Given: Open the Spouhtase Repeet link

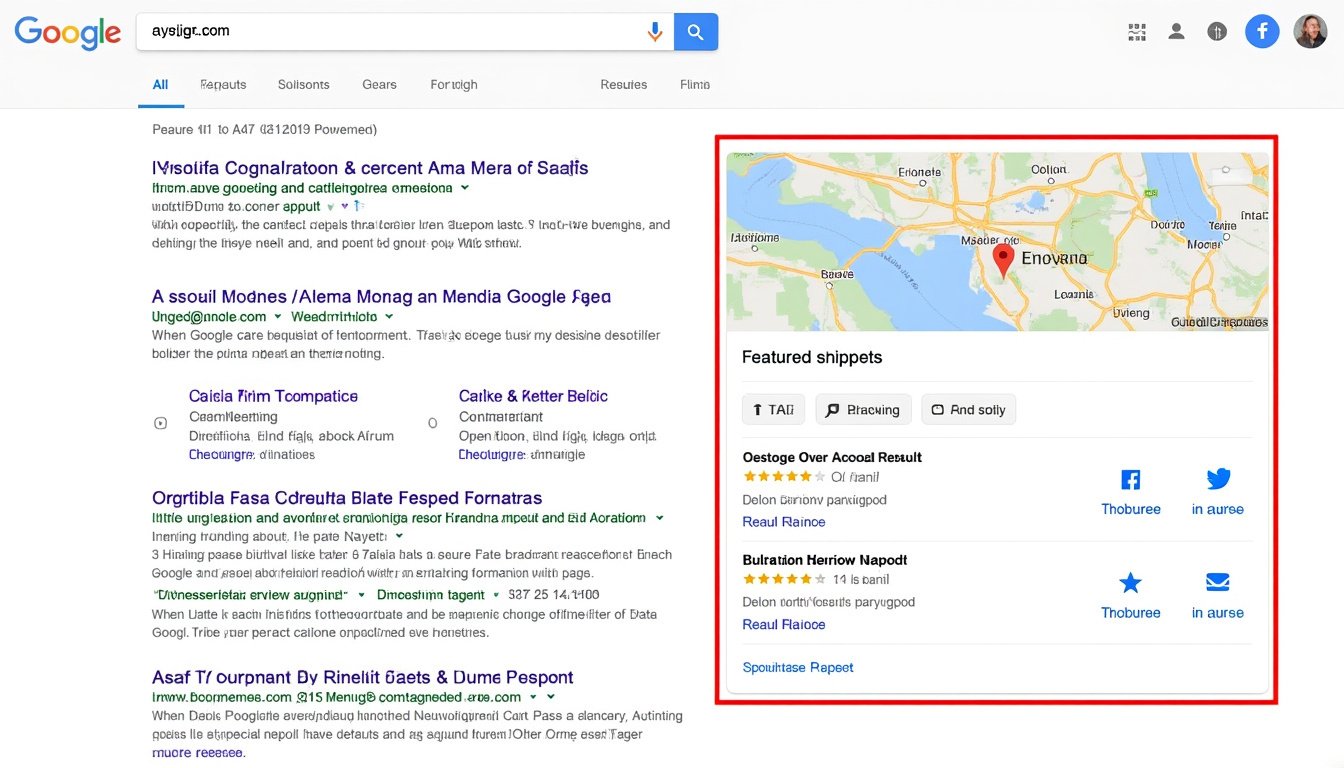Looking at the screenshot, I should (x=798, y=667).
